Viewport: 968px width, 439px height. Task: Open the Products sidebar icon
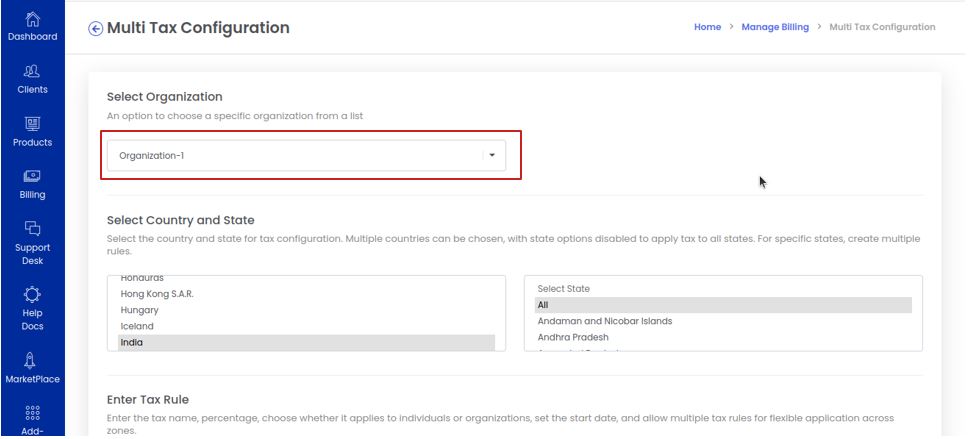pos(32,124)
